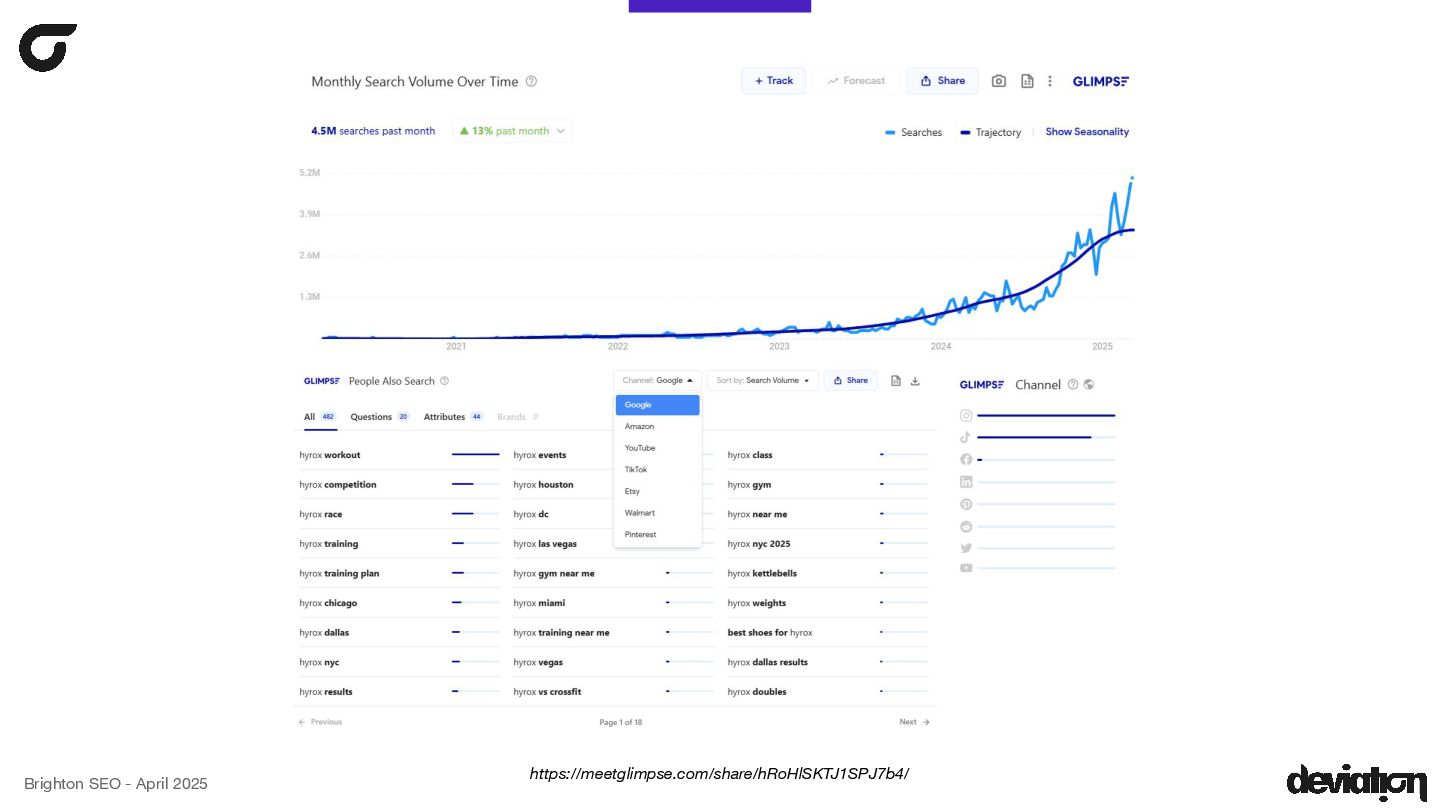
Task: Toggle the Trajectory legend series
Action: point(990,132)
